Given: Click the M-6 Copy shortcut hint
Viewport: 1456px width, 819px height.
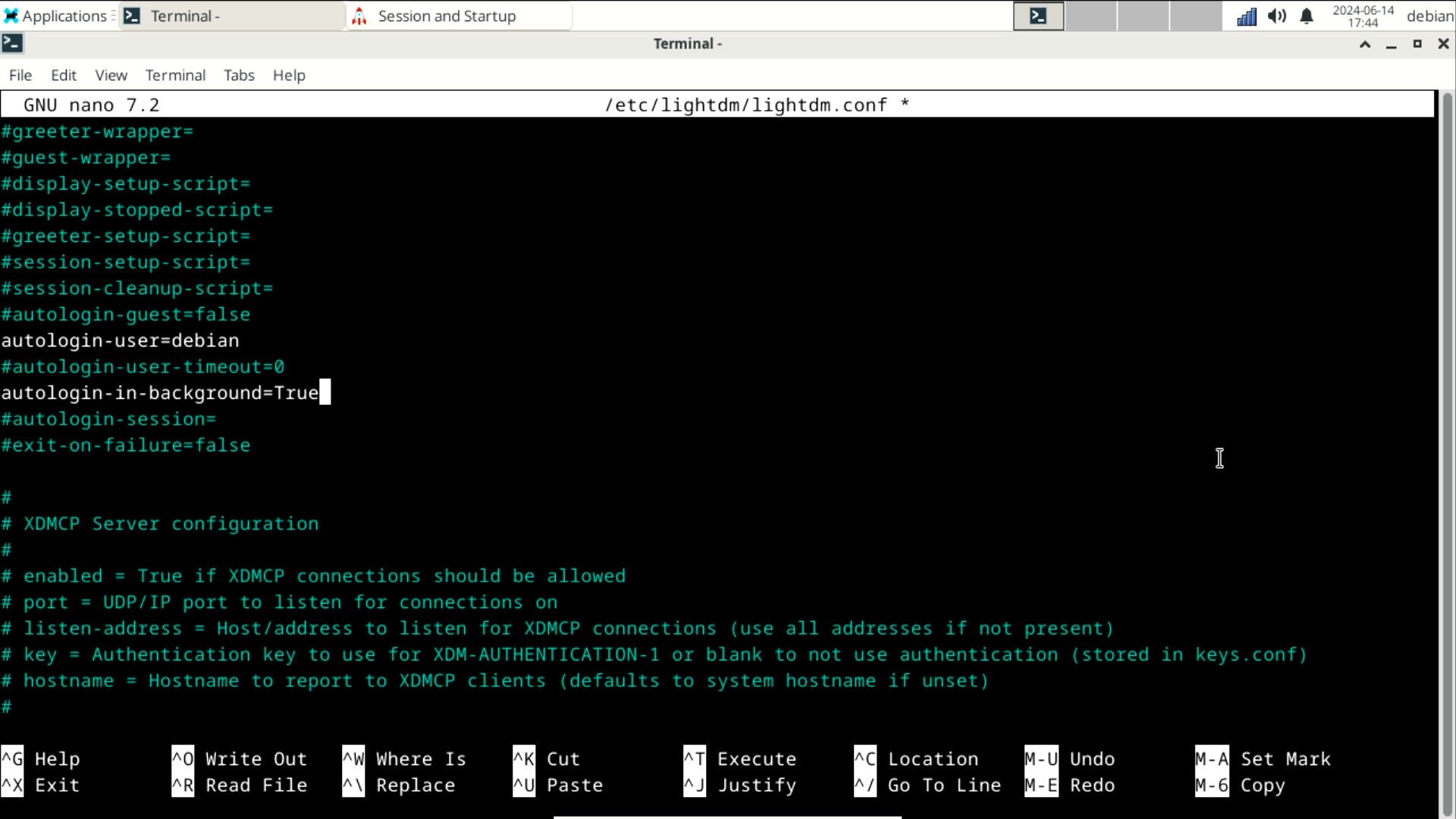Looking at the screenshot, I should (x=1241, y=786).
